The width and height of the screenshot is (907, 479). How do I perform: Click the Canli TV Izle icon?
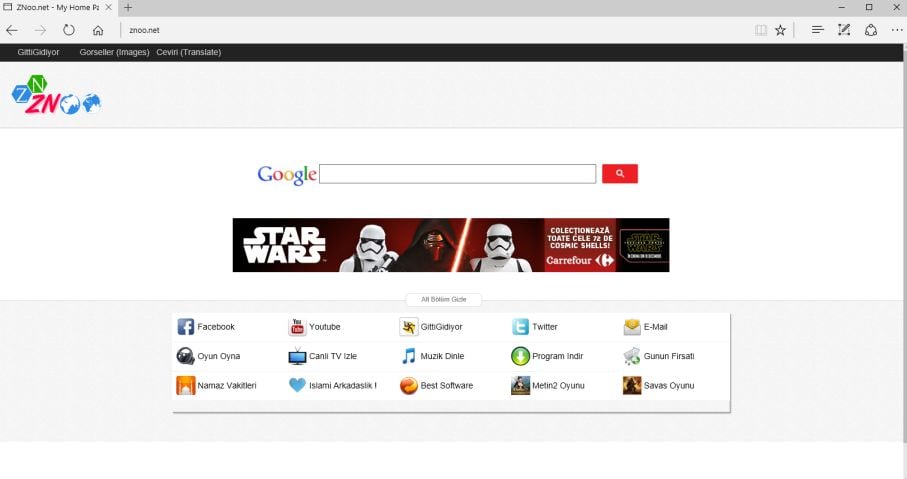point(297,356)
